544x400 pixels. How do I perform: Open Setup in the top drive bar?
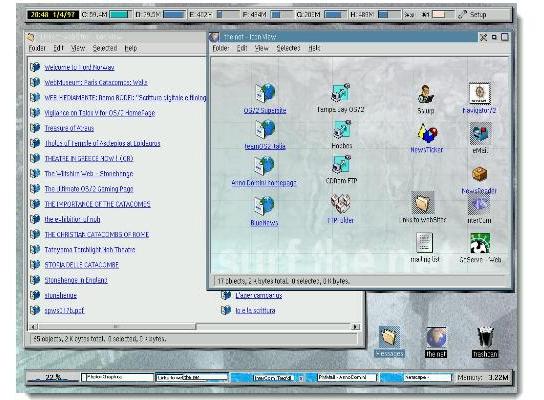(x=478, y=15)
